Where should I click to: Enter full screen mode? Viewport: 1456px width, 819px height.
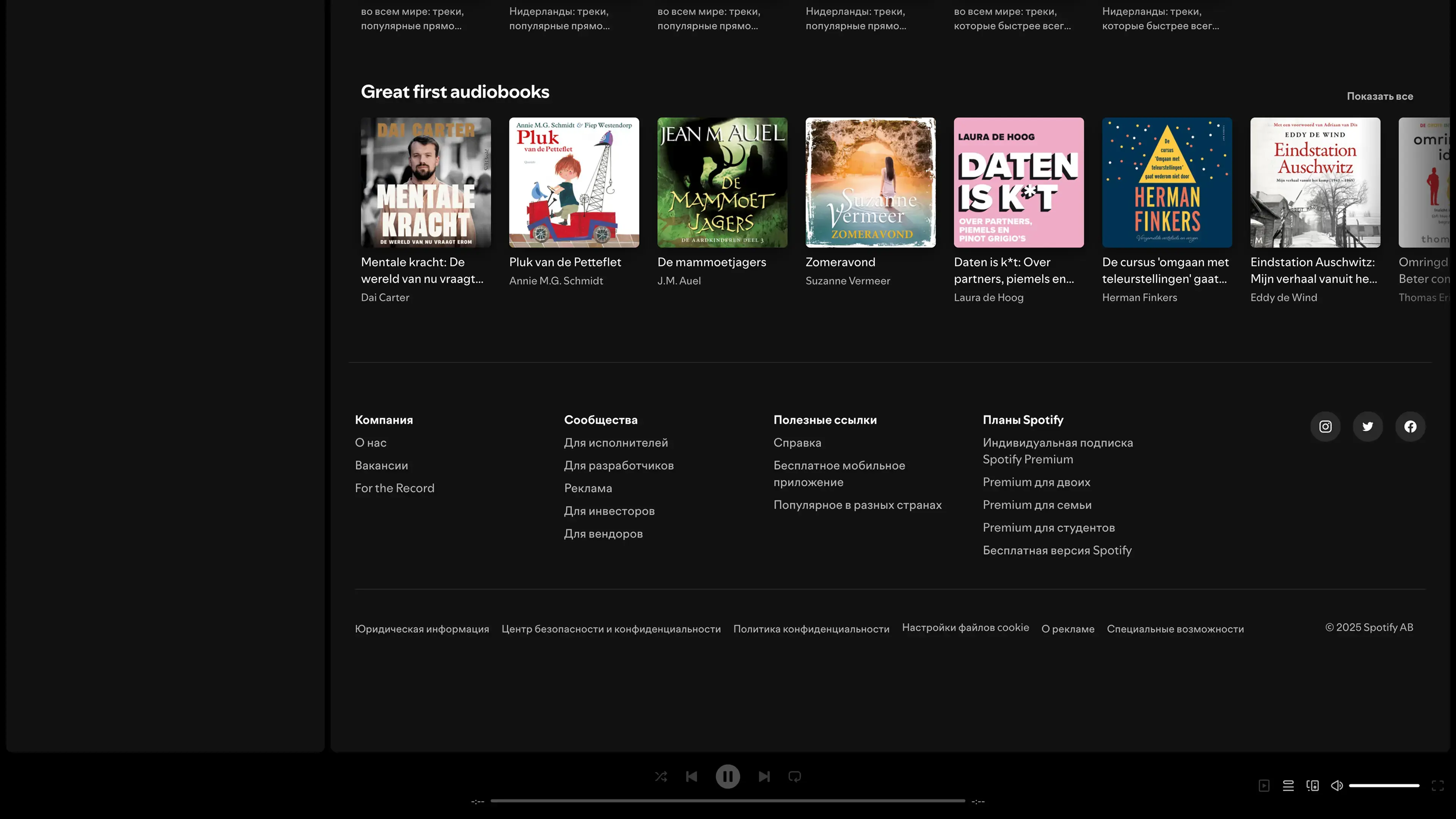[x=1438, y=786]
